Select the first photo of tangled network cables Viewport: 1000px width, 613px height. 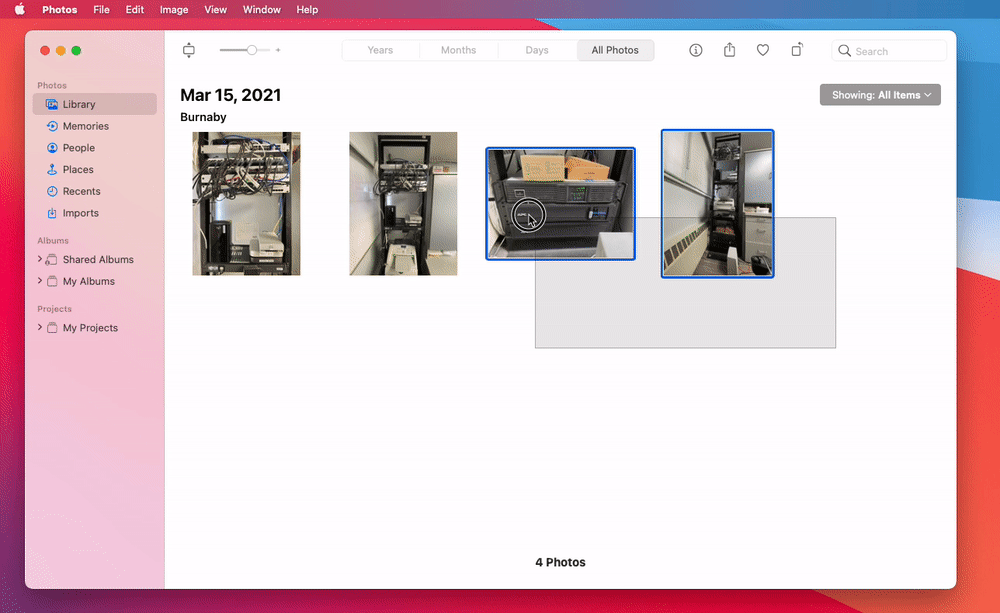tap(246, 203)
